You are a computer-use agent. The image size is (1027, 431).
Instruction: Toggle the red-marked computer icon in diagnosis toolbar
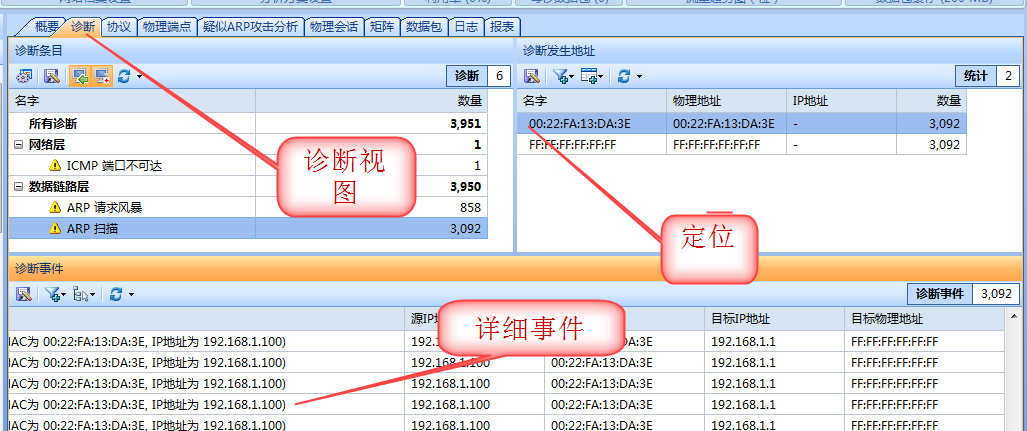coord(102,77)
